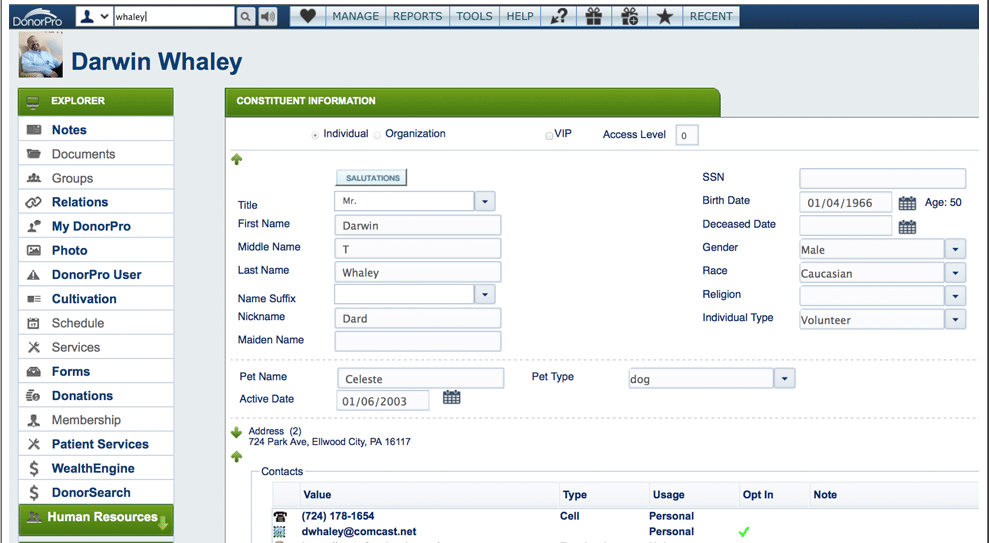This screenshot has height=543, width=989.
Task: Click the CONSTITUENT INFORMATION tab header
Action: click(x=472, y=102)
